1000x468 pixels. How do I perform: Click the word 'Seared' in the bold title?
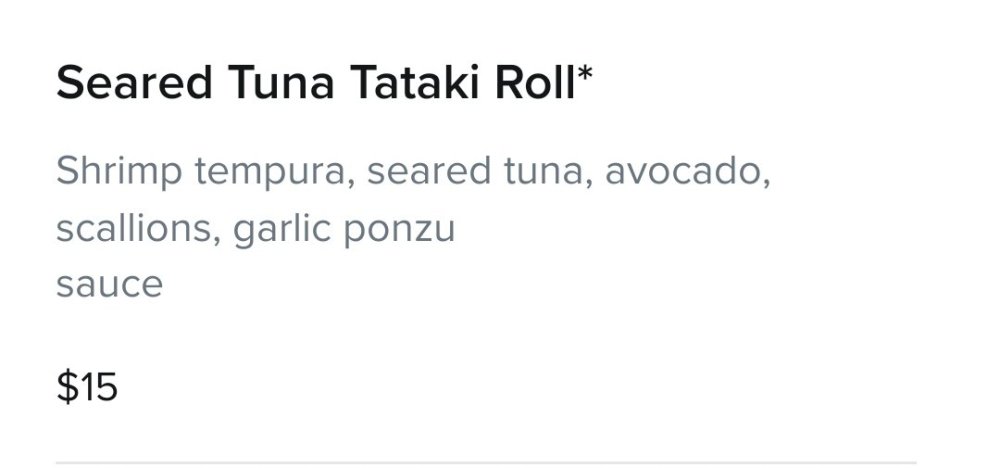point(134,84)
